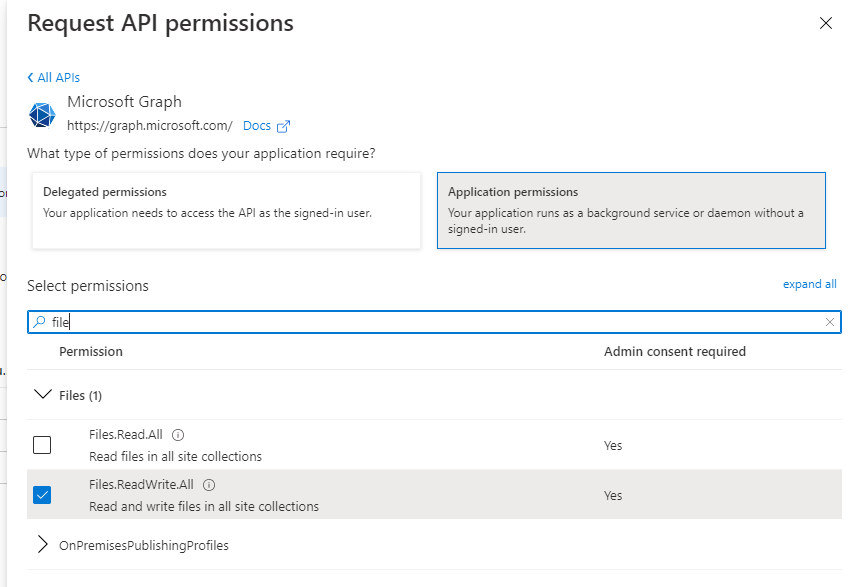Click the Yes value for Files.Read.All
The image size is (852, 587).
point(613,446)
